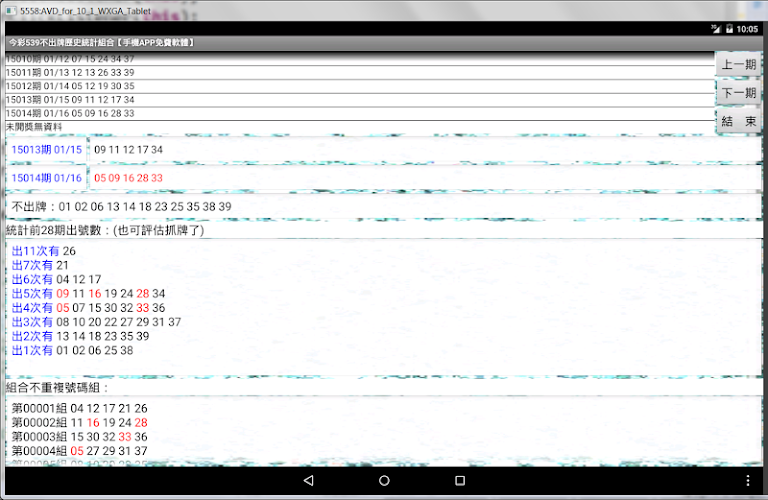768x500 pixels.
Task: Select the 未開獎無資料 row
Action: pyautogui.click(x=360, y=127)
